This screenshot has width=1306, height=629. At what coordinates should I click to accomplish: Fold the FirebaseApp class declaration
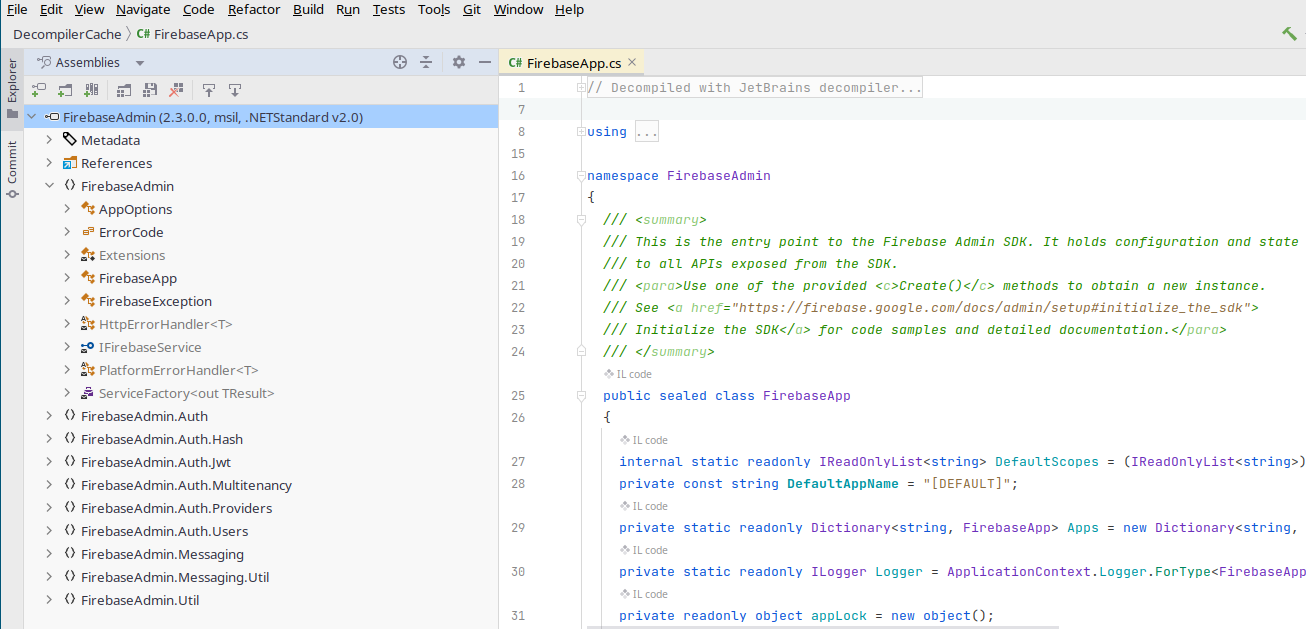pyautogui.click(x=581, y=396)
